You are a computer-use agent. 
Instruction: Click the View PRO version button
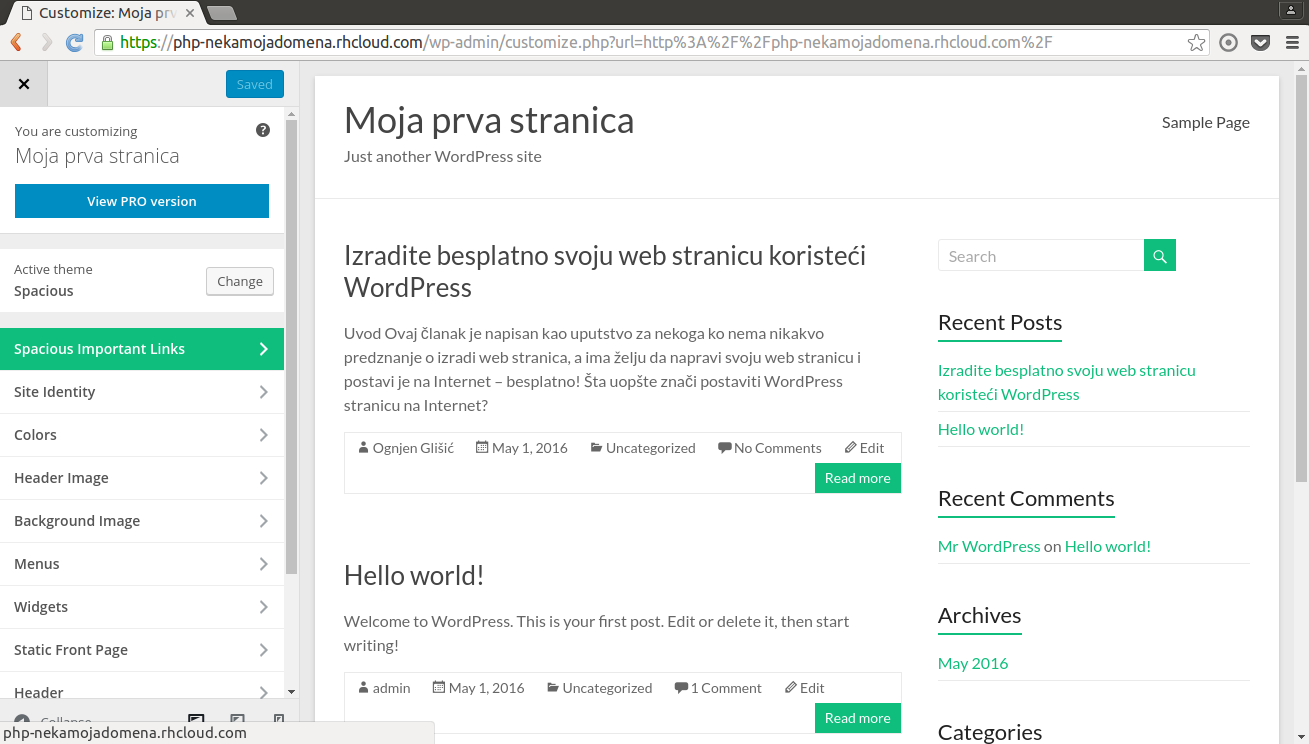[142, 201]
